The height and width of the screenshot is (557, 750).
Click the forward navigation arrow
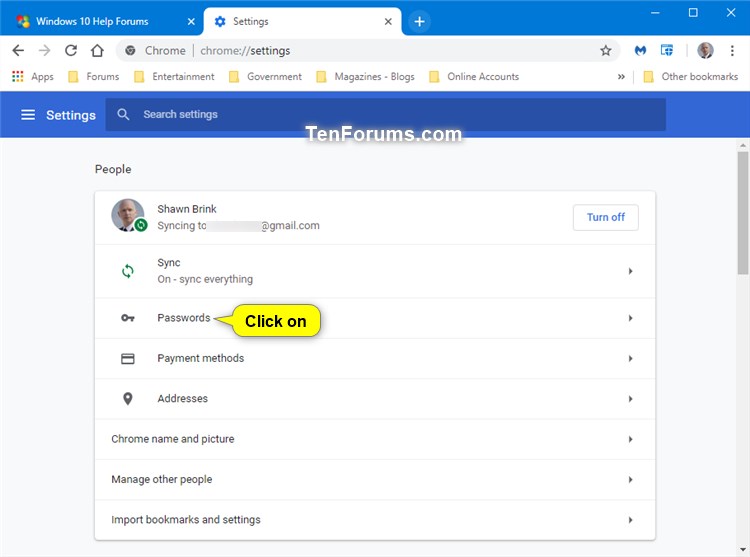44,51
